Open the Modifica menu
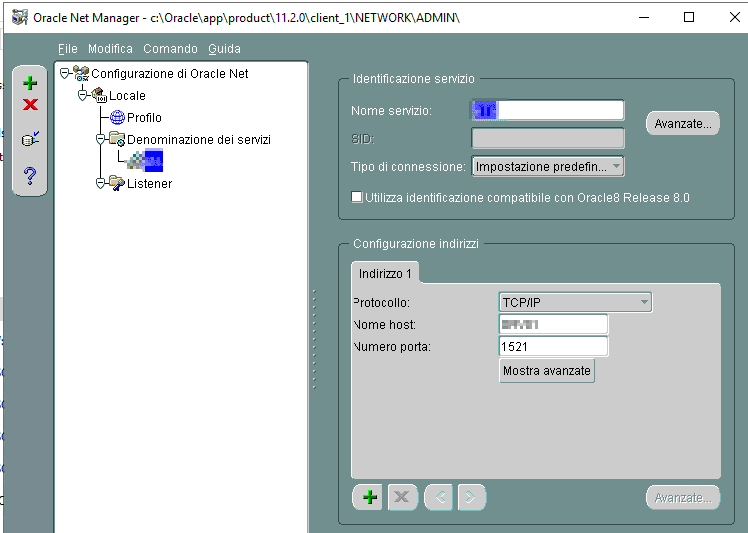Image resolution: width=748 pixels, height=533 pixels. click(110, 49)
